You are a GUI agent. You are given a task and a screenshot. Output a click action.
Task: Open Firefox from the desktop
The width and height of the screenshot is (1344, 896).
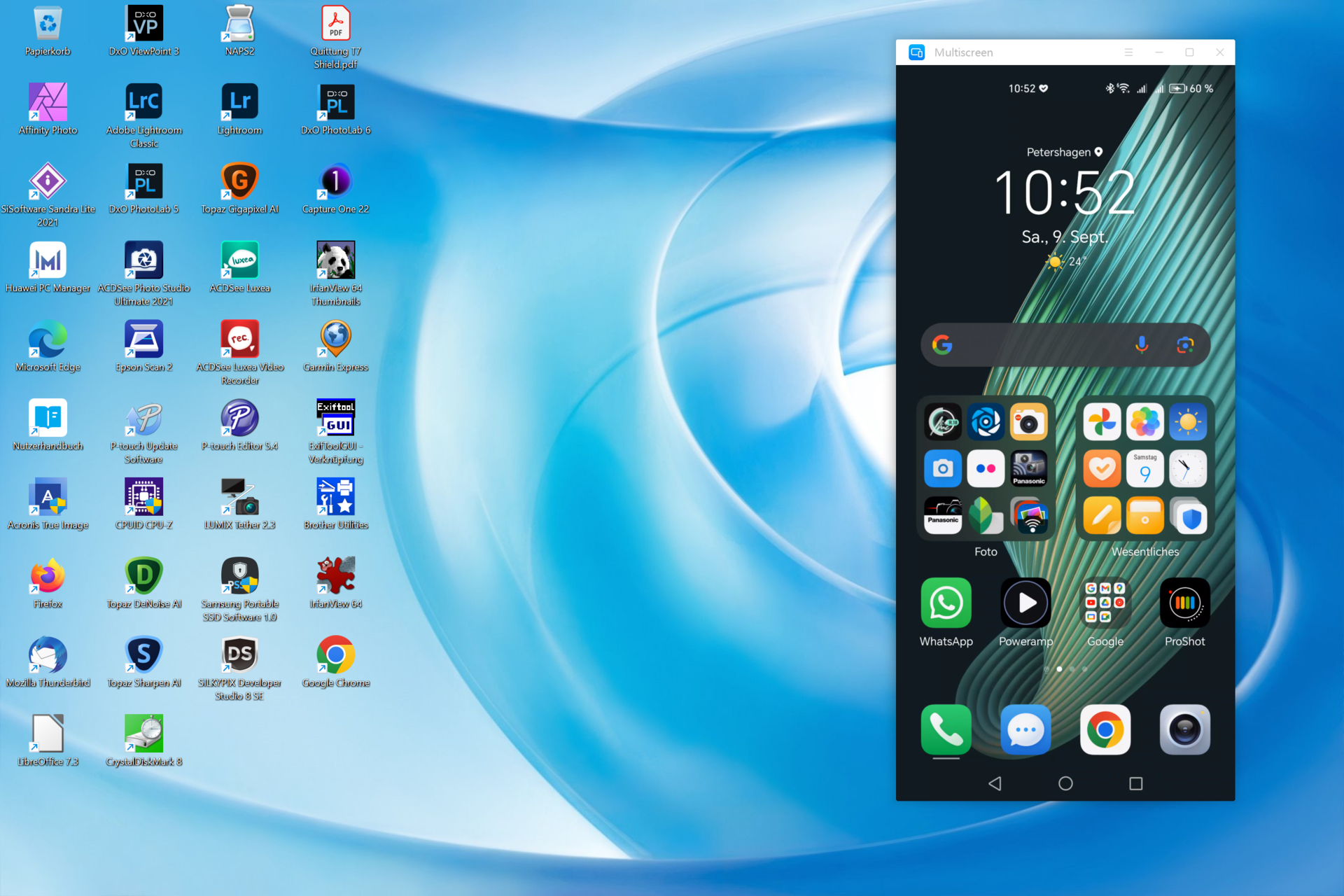coord(48,576)
